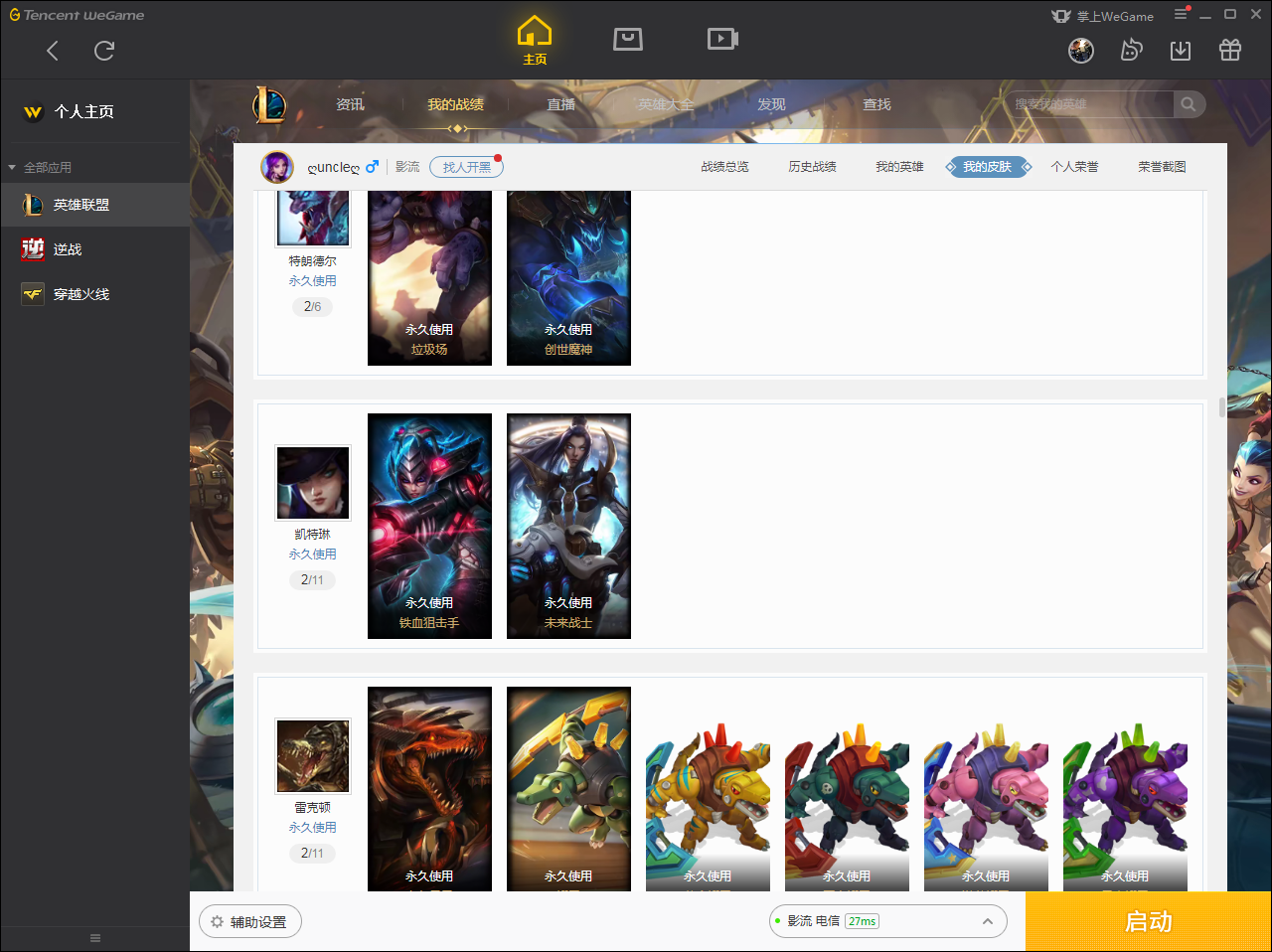Click the Tencent WeGame logo
Image resolution: width=1272 pixels, height=952 pixels.
(77, 15)
